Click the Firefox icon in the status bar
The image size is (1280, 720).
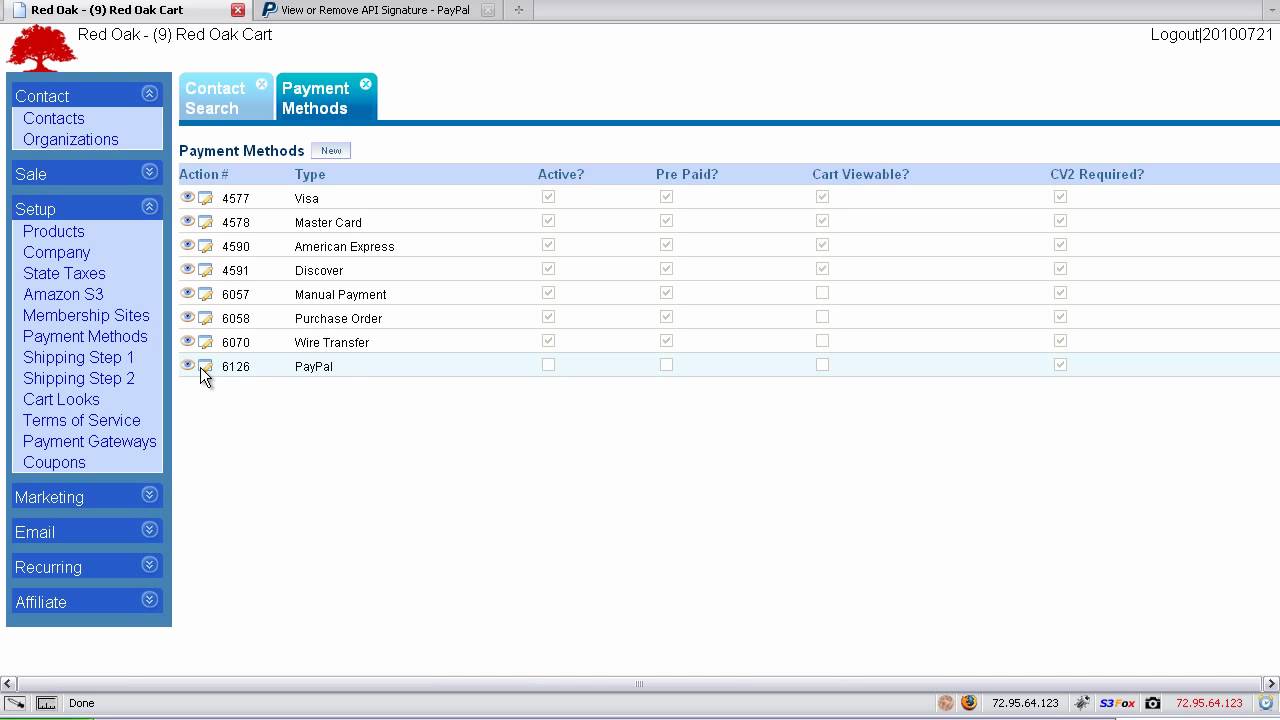[968, 703]
